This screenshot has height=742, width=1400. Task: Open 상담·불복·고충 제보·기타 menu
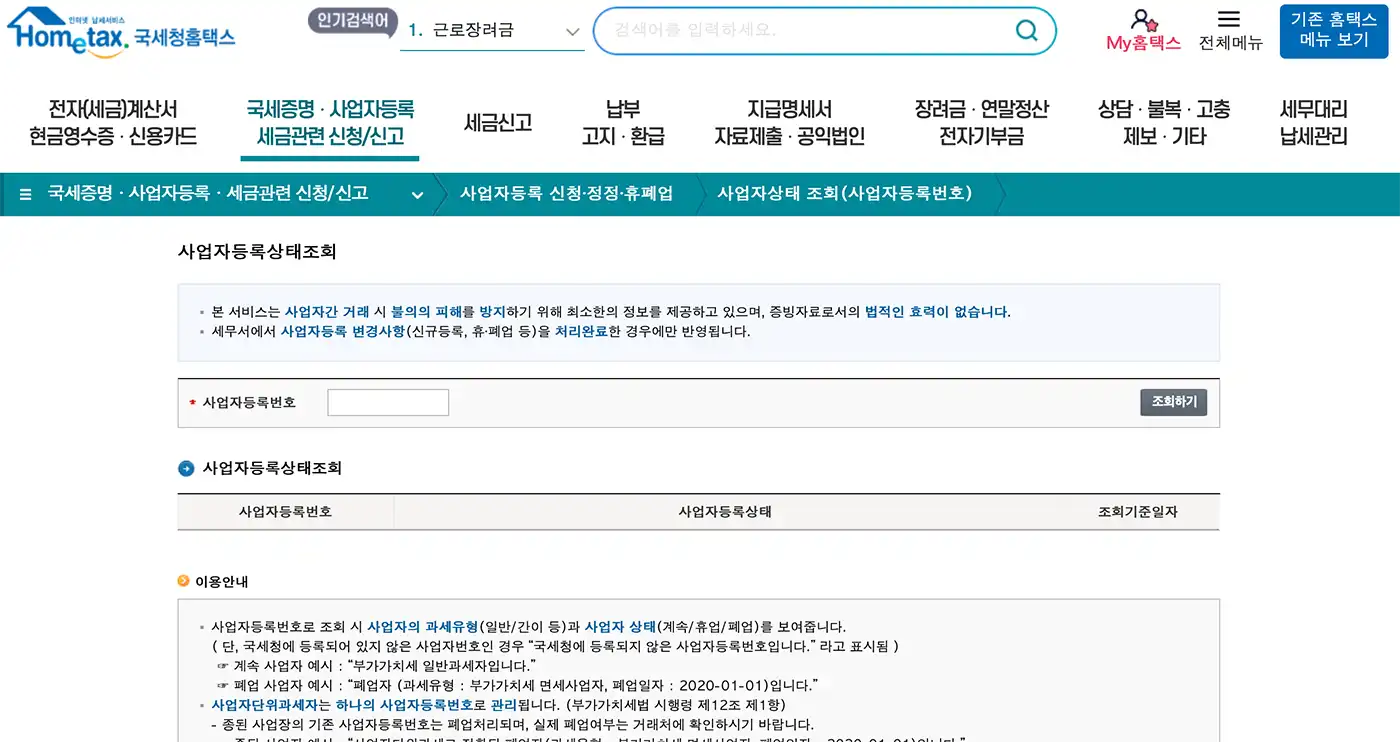point(1164,123)
